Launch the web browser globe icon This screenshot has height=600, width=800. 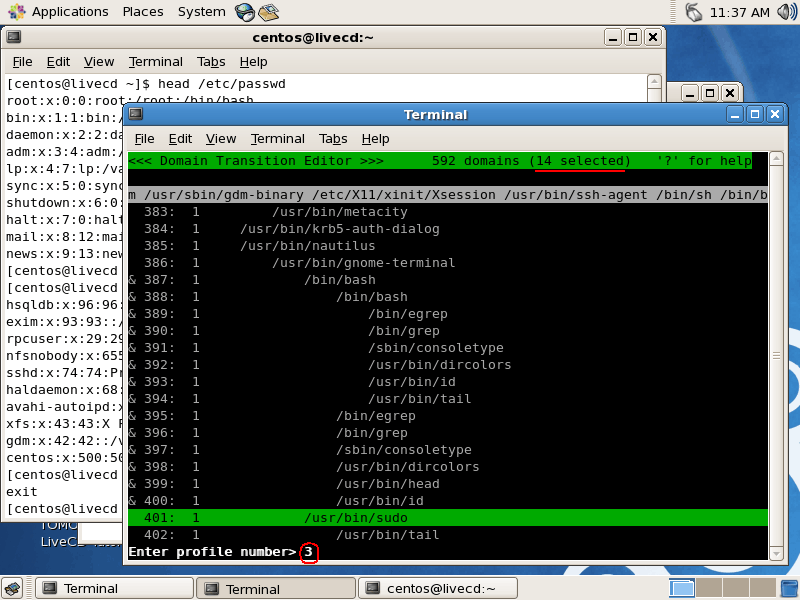245,12
